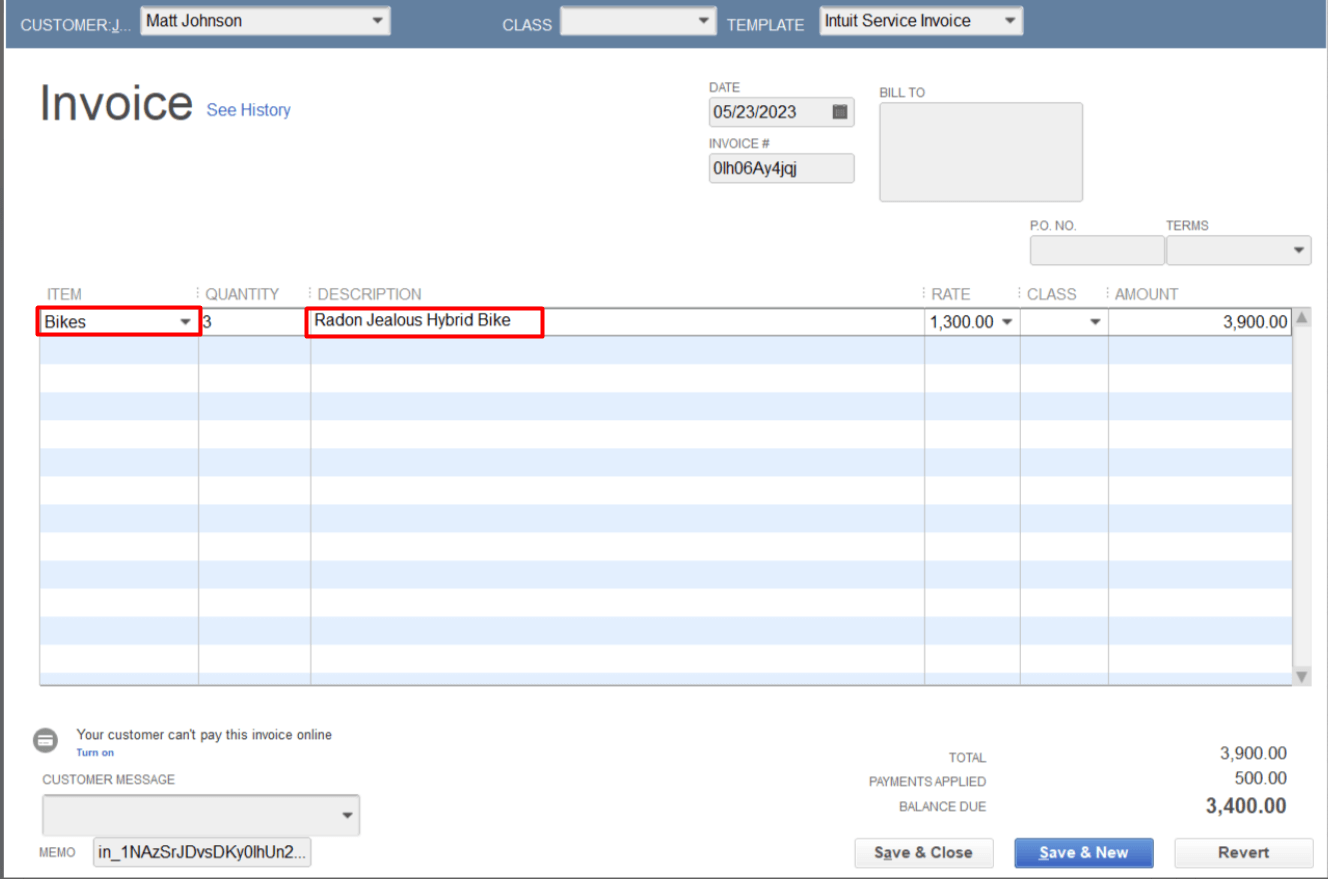Open the Item dropdown showing Bikes
Viewport: 1328px width, 879px height.
point(186,321)
